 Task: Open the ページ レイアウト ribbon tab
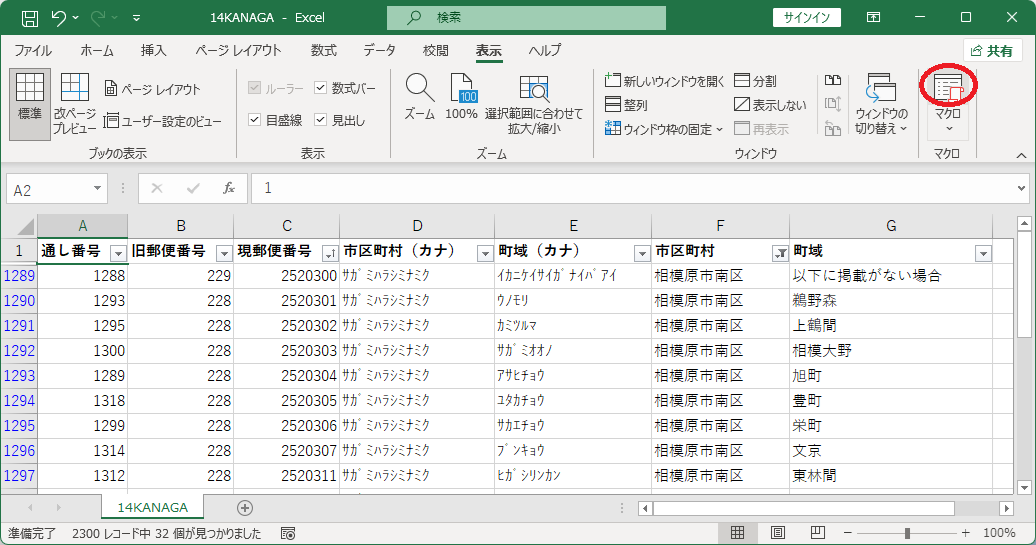pos(239,51)
